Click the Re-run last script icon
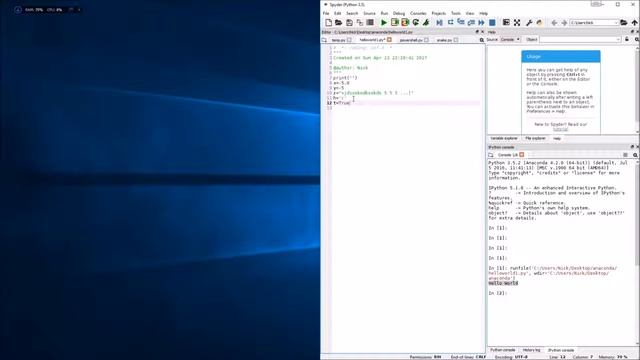The height and width of the screenshot is (360, 640). point(416,23)
